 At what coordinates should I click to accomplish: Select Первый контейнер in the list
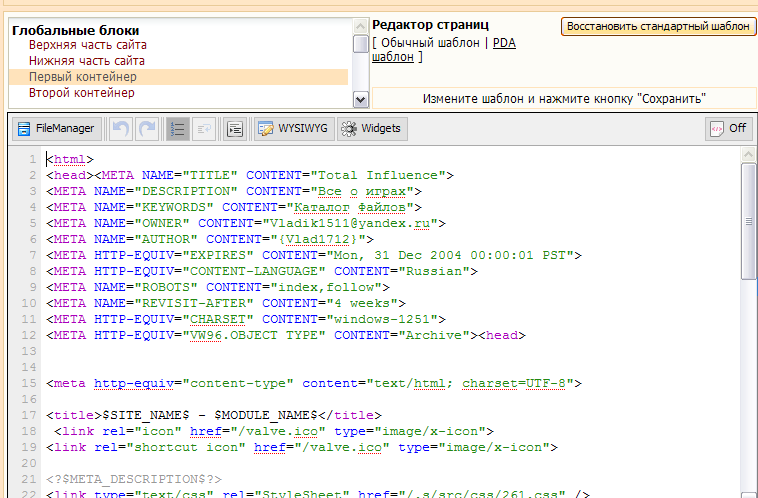click(83, 77)
